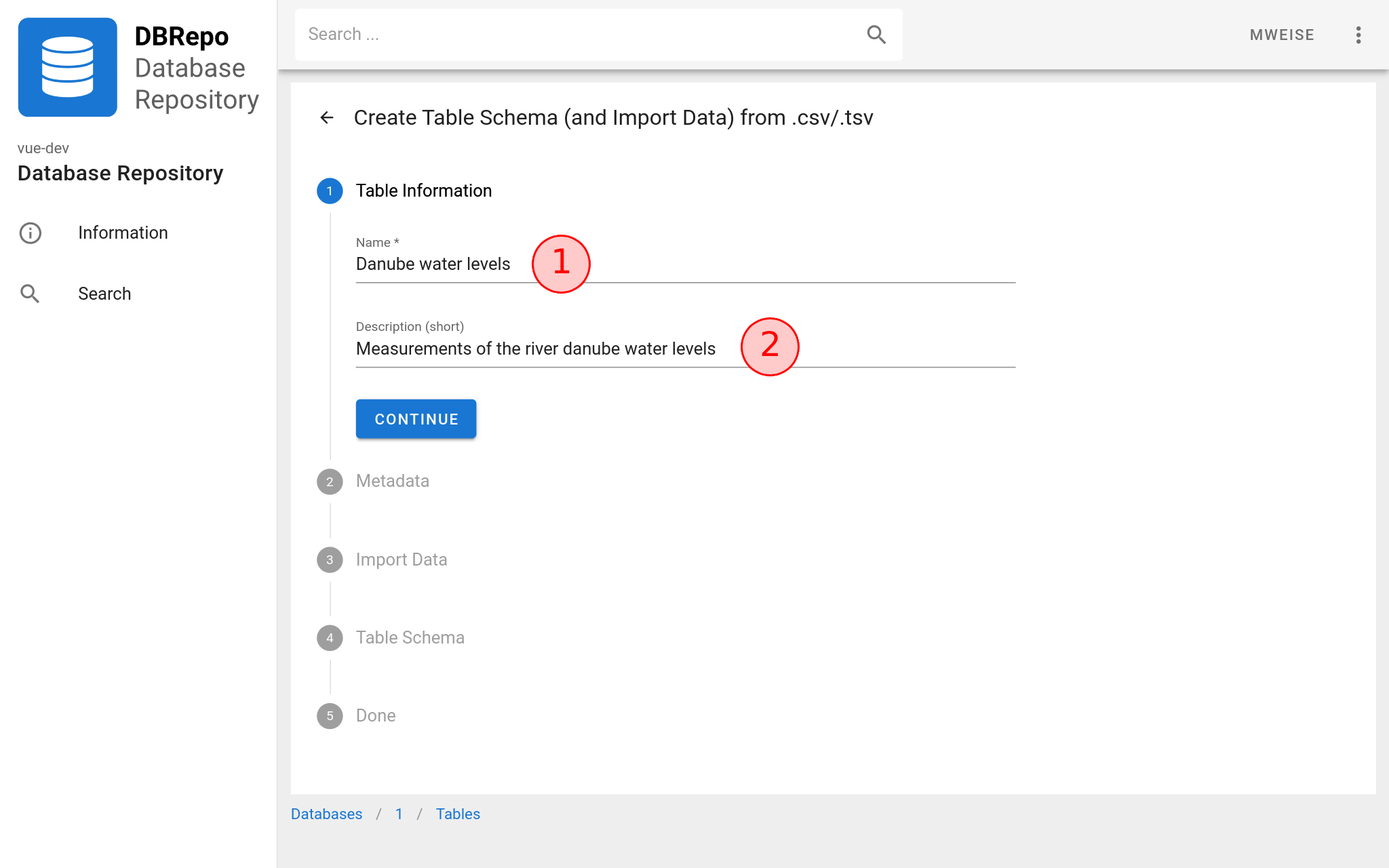The width and height of the screenshot is (1389, 868).
Task: Click the Information circle icon in the sidebar
Action: 31,233
